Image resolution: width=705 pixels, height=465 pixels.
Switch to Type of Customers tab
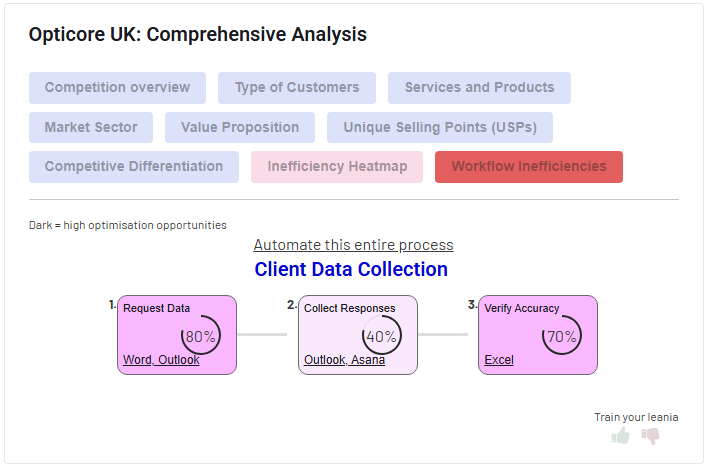pyautogui.click(x=297, y=88)
